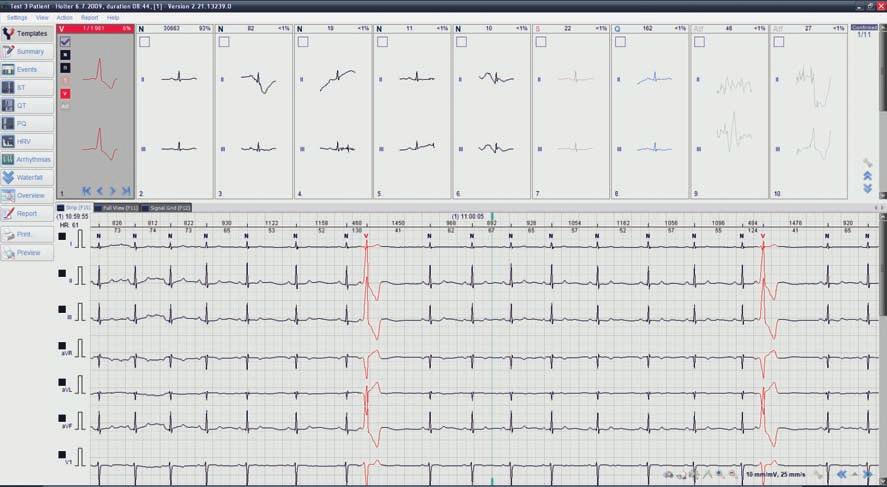
Task: Click the Print printer icon
Action: click(x=8, y=234)
